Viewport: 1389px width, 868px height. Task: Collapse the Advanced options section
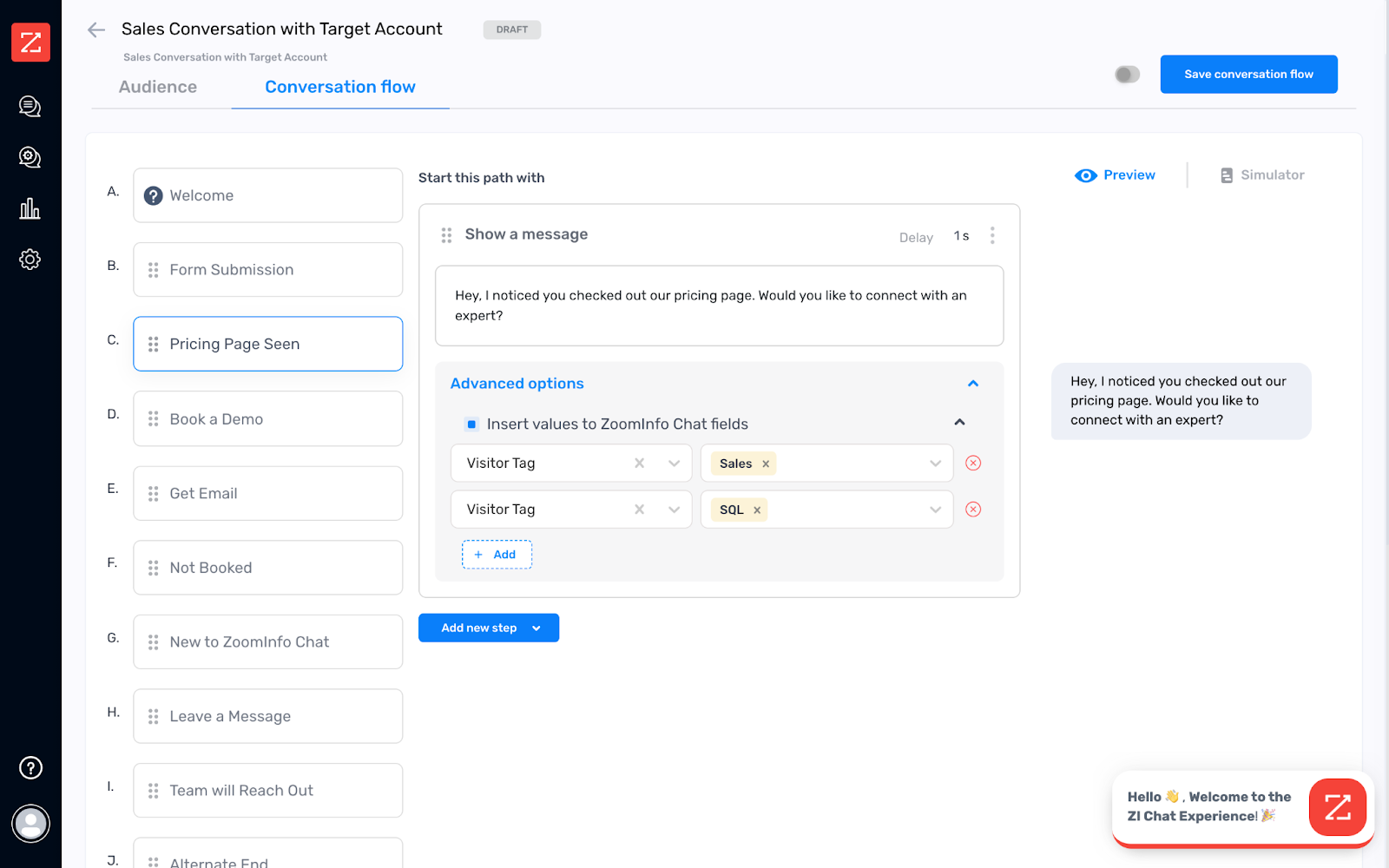click(972, 383)
